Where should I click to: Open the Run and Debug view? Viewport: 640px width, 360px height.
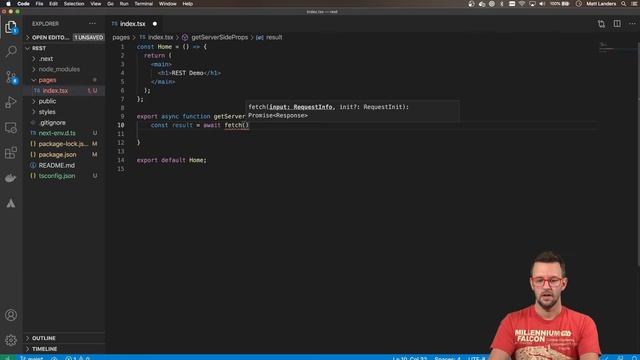pos(11,102)
